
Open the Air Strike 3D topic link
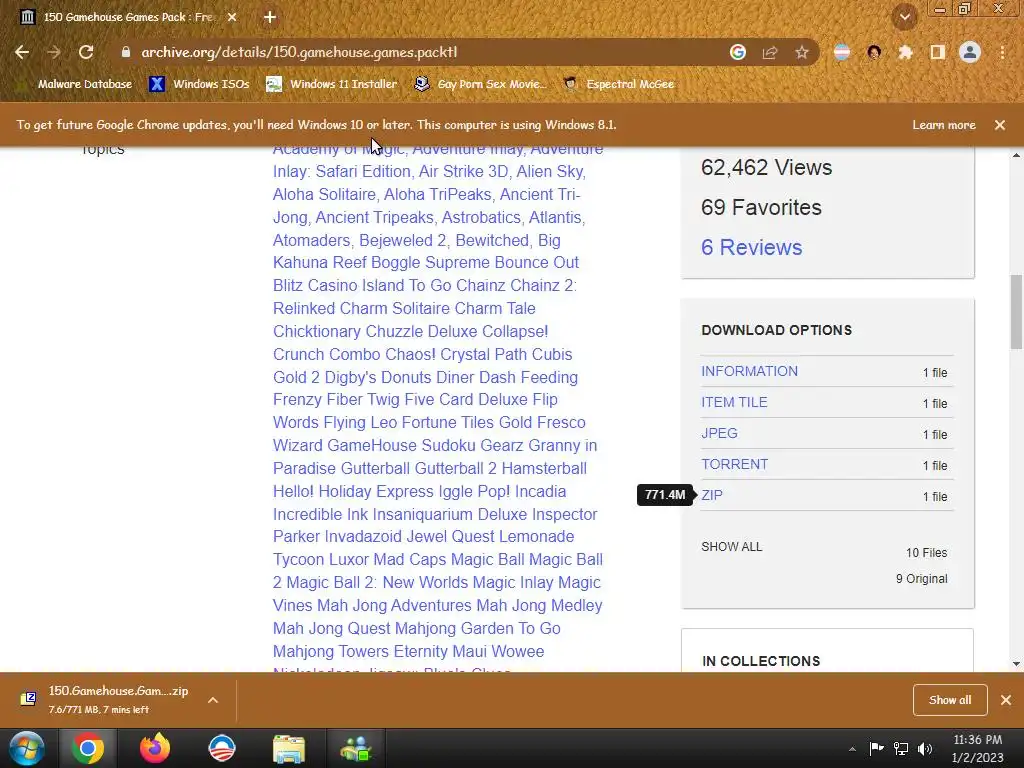coord(463,172)
